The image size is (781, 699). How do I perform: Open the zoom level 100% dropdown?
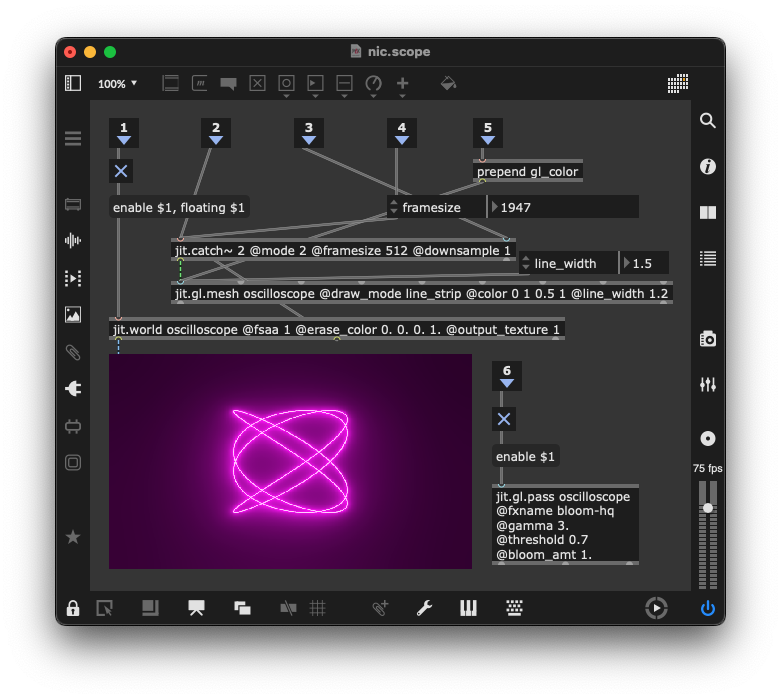[118, 84]
